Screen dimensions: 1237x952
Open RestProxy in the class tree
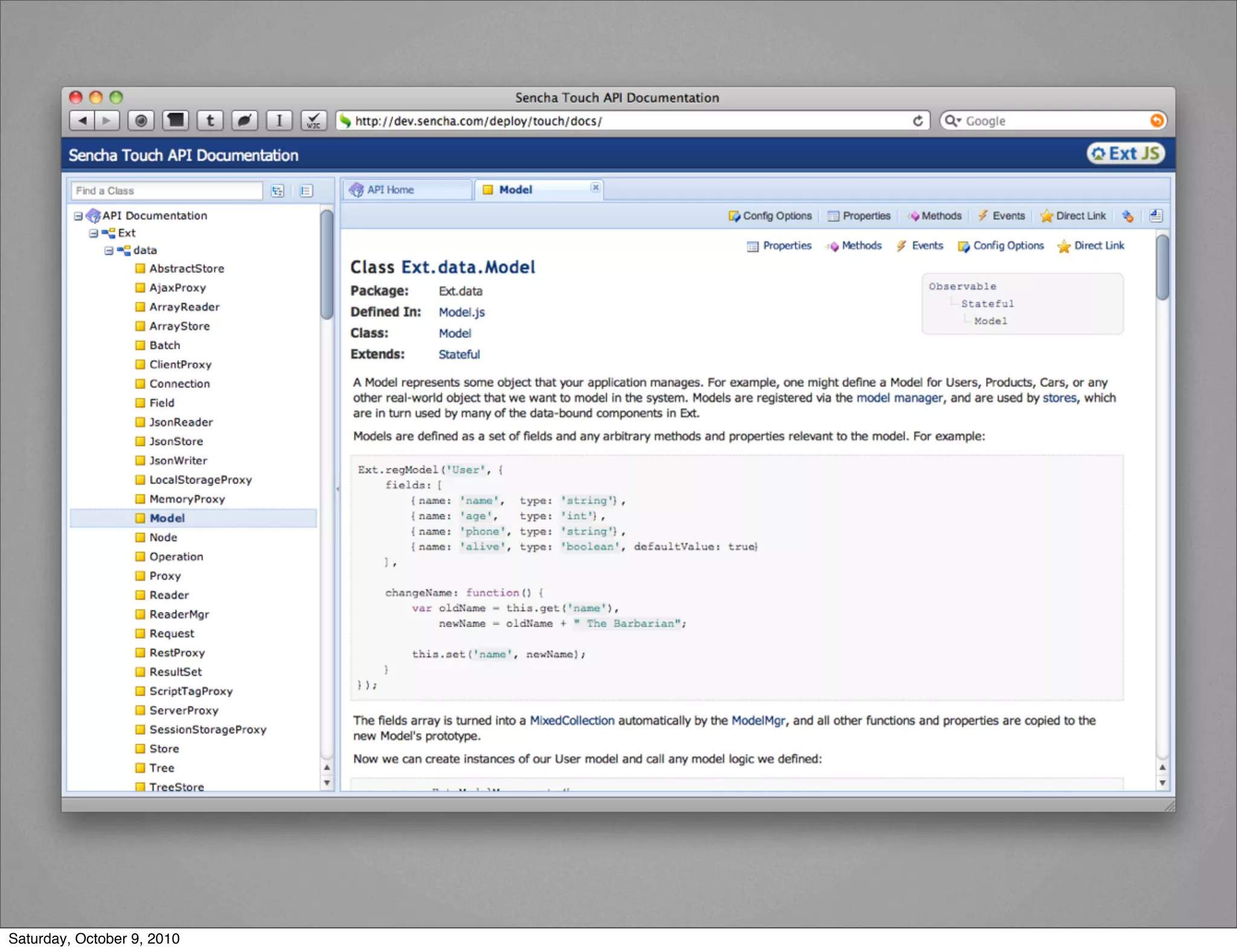pos(177,653)
